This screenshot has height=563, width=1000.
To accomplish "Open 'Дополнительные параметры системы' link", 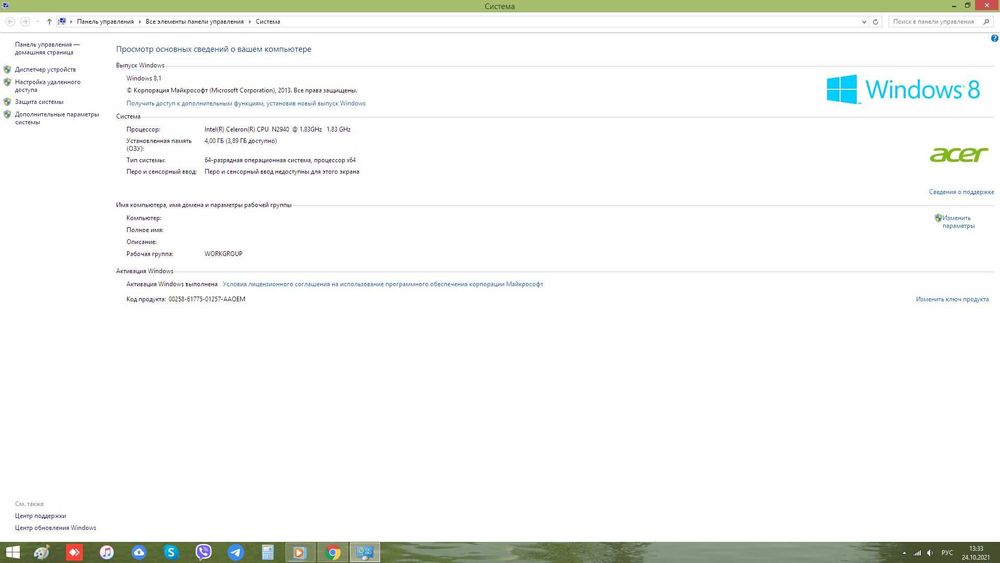I will pyautogui.click(x=57, y=119).
